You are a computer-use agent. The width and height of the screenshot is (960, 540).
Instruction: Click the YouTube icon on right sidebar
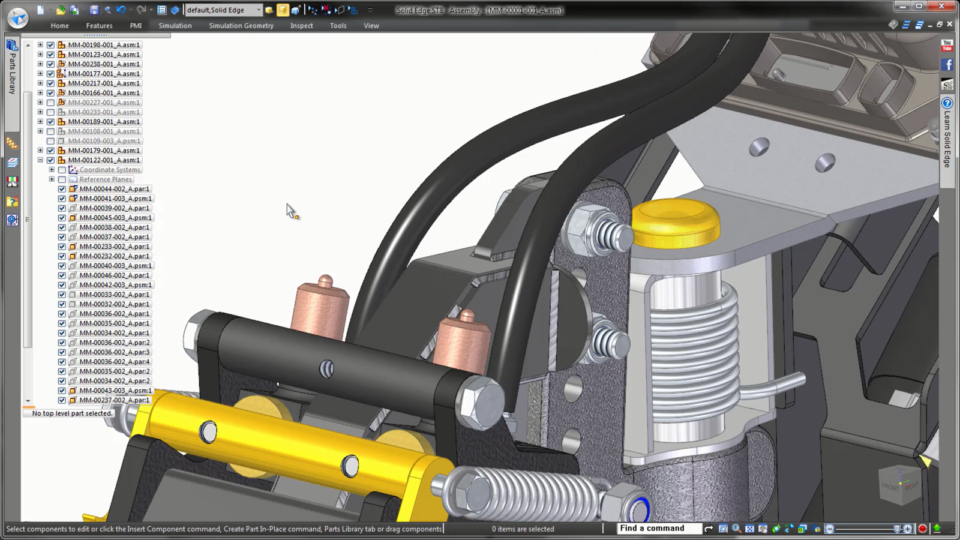[947, 45]
